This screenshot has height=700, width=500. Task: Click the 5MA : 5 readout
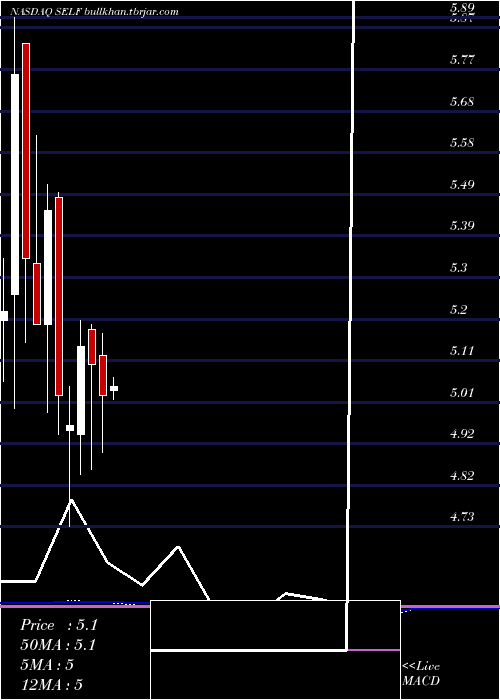point(47,665)
